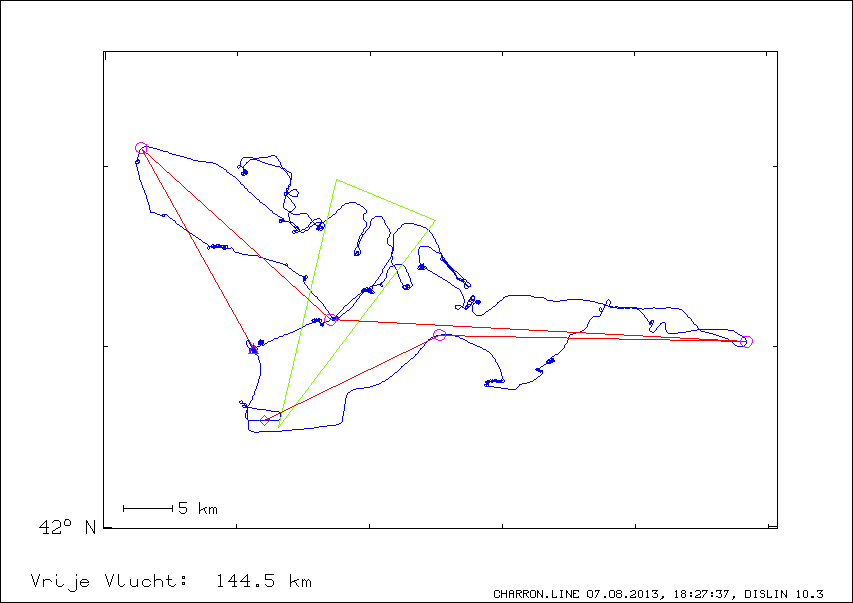Click the magenta circle at the end of the red leg from the diamond
Image resolution: width=853 pixels, height=603 pixels.
(440, 335)
